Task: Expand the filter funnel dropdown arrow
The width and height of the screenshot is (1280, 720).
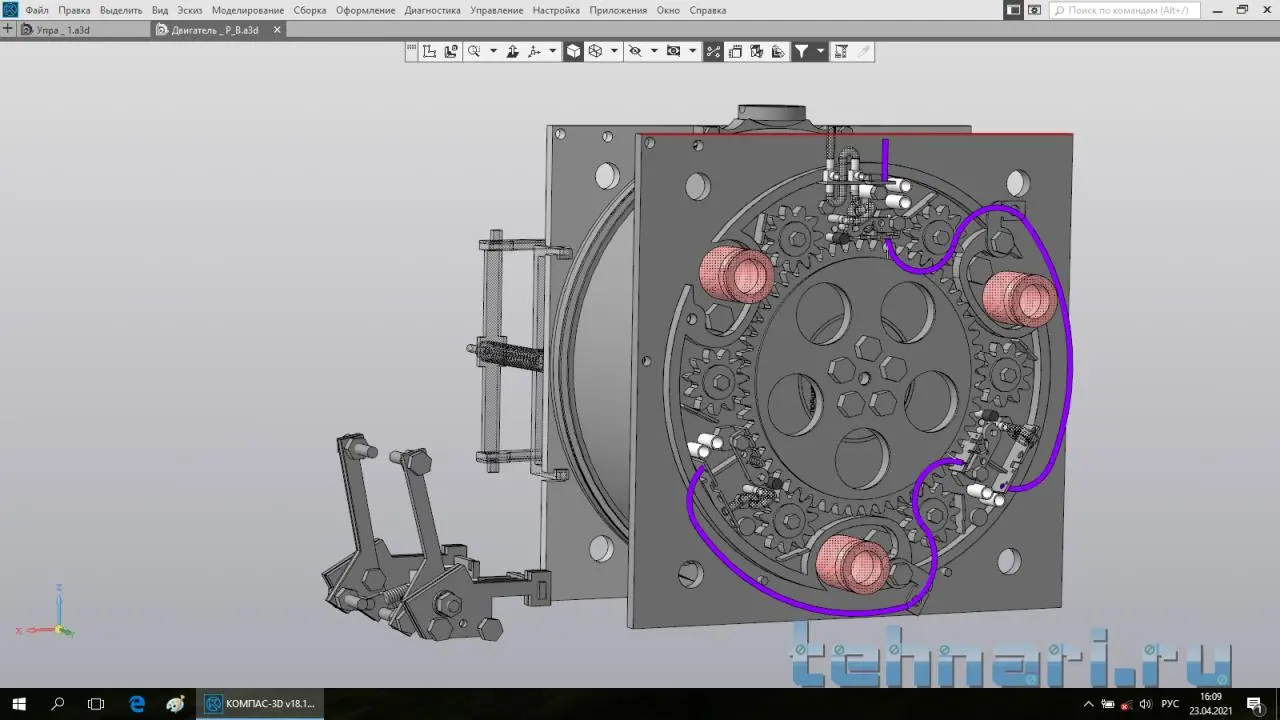Action: [x=820, y=51]
